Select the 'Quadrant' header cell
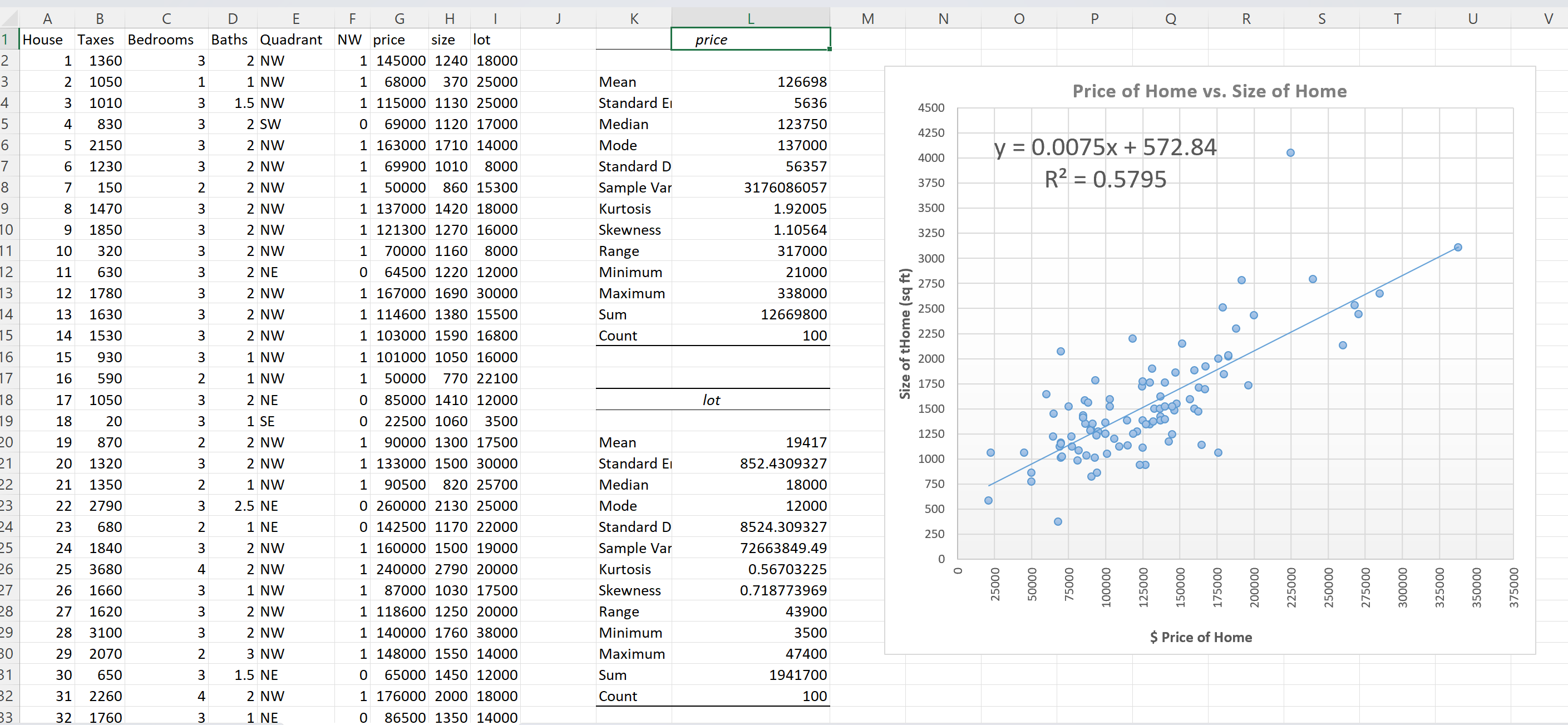The image size is (1568, 725). coord(291,40)
